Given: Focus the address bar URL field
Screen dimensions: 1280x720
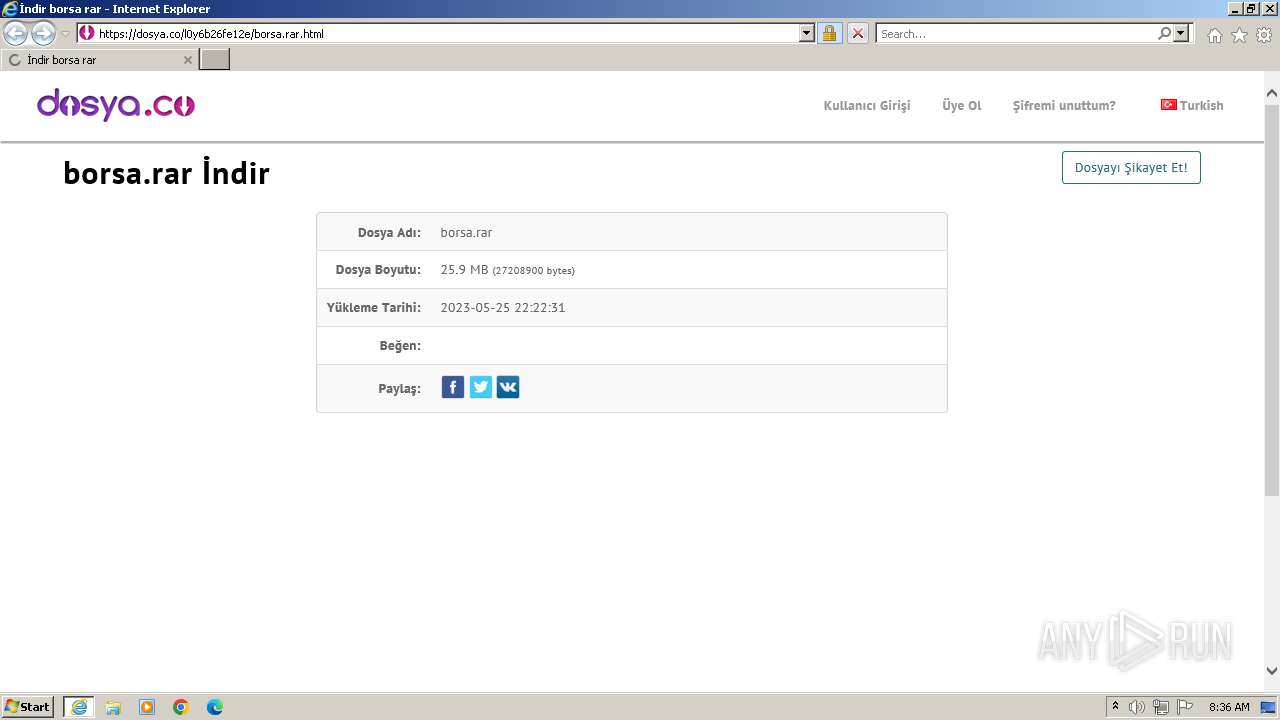Looking at the screenshot, I should point(446,33).
